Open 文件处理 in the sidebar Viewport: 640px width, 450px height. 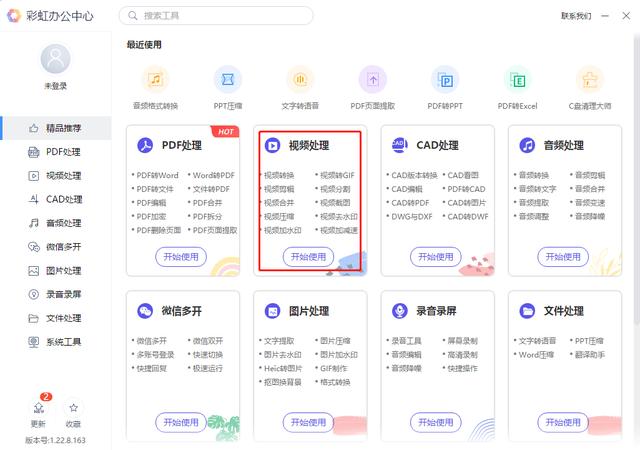56,318
